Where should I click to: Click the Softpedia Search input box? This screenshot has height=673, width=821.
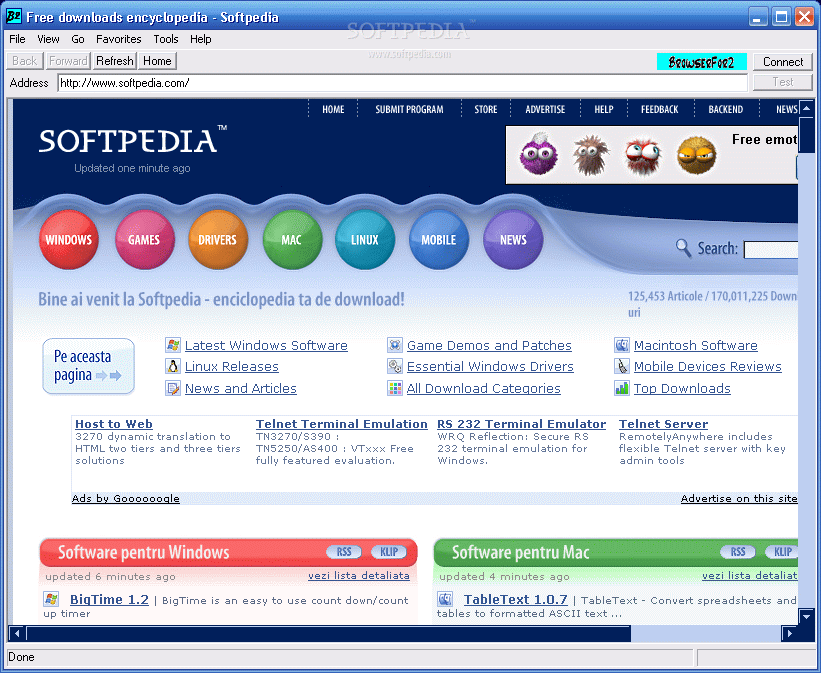(x=771, y=249)
